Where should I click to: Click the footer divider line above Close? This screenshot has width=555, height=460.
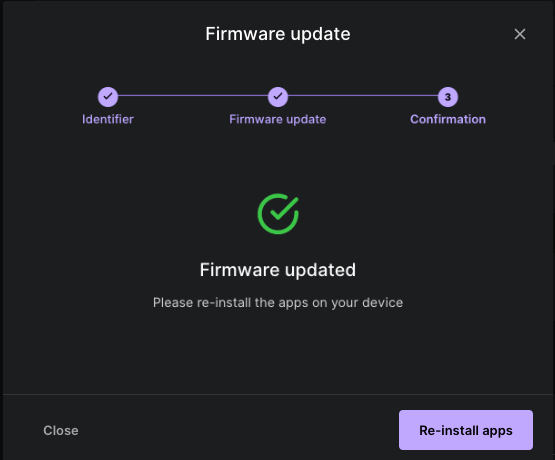(278, 394)
